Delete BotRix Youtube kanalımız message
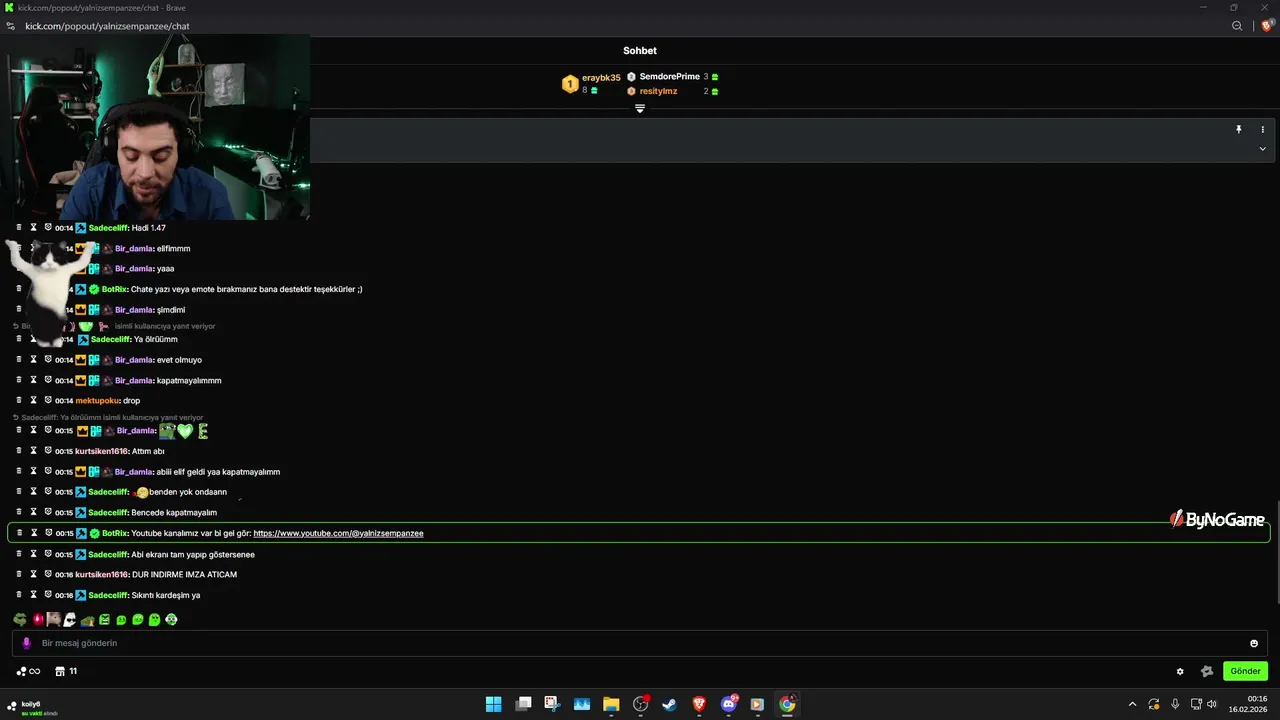Screen dimensions: 1280x720 18,533
